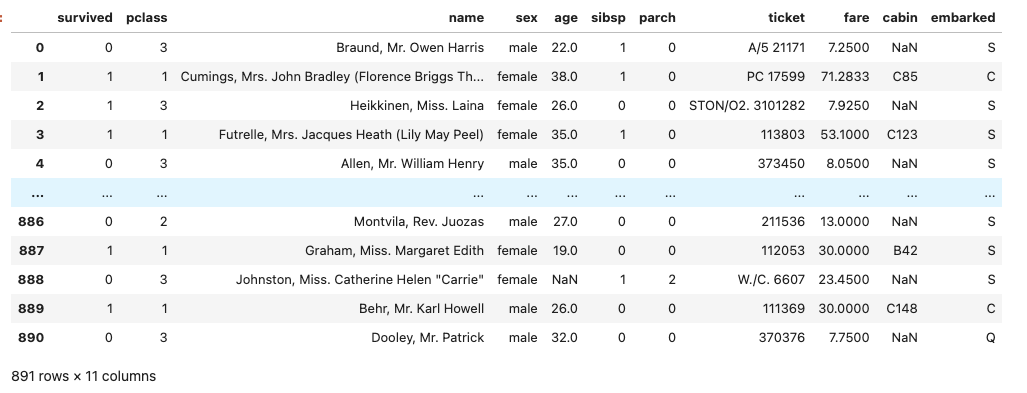Select the 'fare' column header
This screenshot has width=1027, height=393.
856,18
